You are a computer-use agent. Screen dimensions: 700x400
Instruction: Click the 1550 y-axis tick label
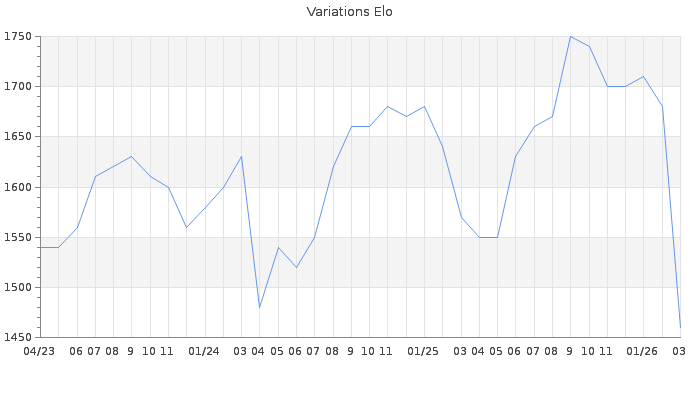(x=18, y=237)
